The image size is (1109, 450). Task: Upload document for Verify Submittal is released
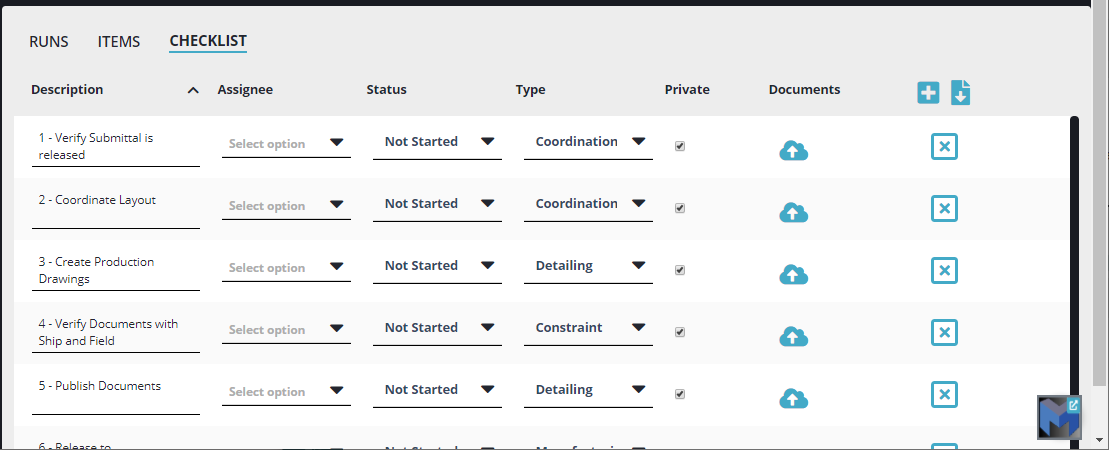click(x=793, y=151)
